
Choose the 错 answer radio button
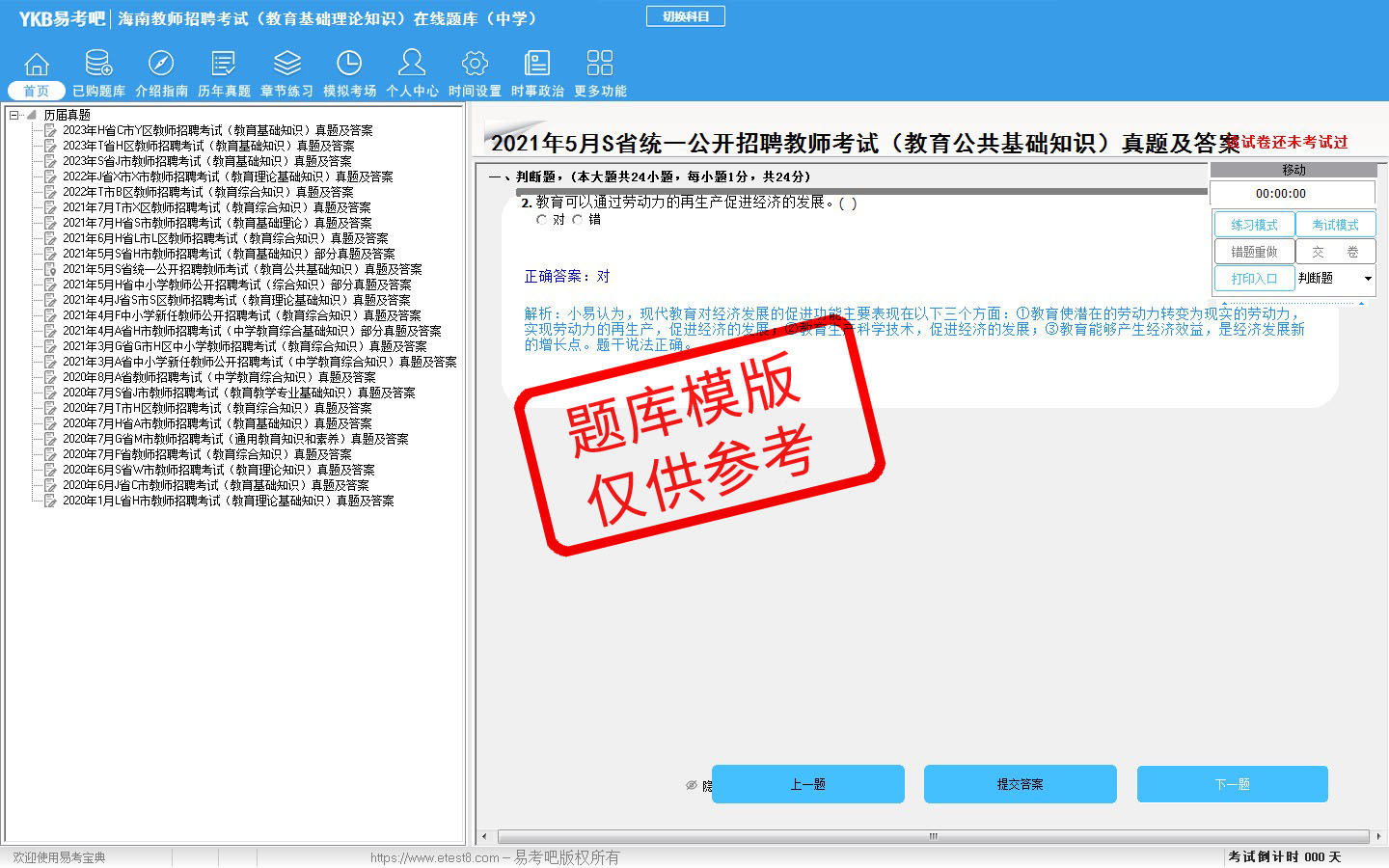578,220
